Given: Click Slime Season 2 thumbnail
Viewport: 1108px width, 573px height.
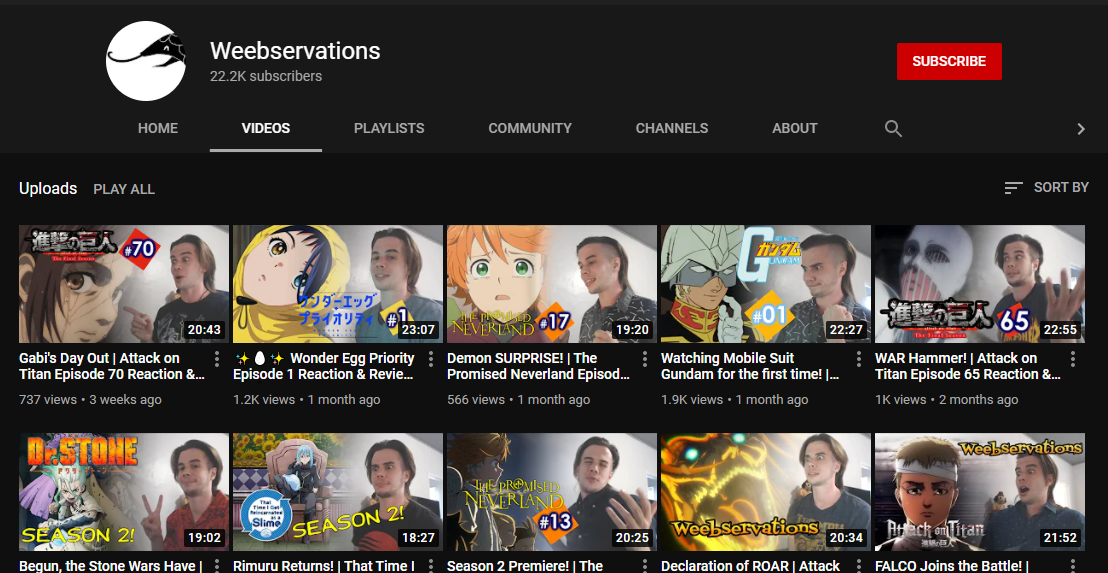Looking at the screenshot, I should [x=338, y=492].
